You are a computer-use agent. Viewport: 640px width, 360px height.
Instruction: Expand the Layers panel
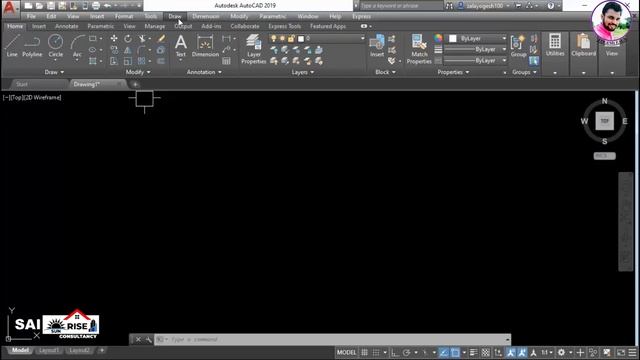302,72
